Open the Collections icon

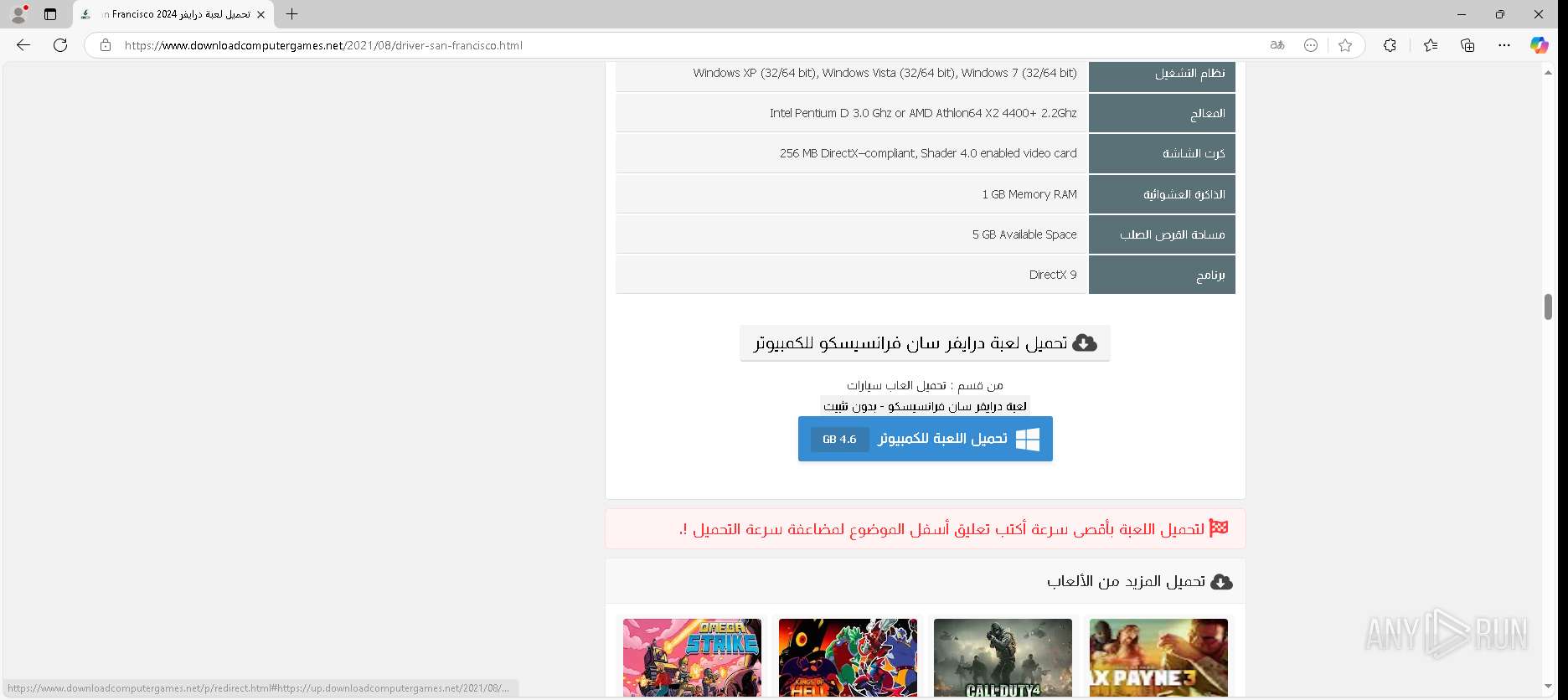tap(1467, 45)
